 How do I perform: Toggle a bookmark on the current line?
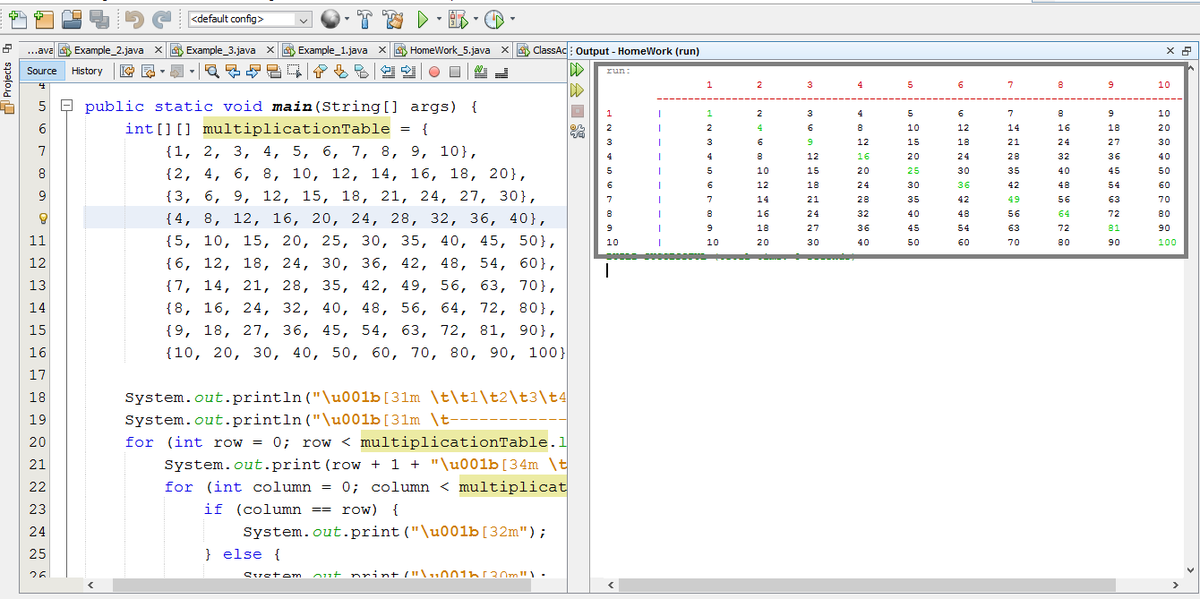click(x=357, y=72)
